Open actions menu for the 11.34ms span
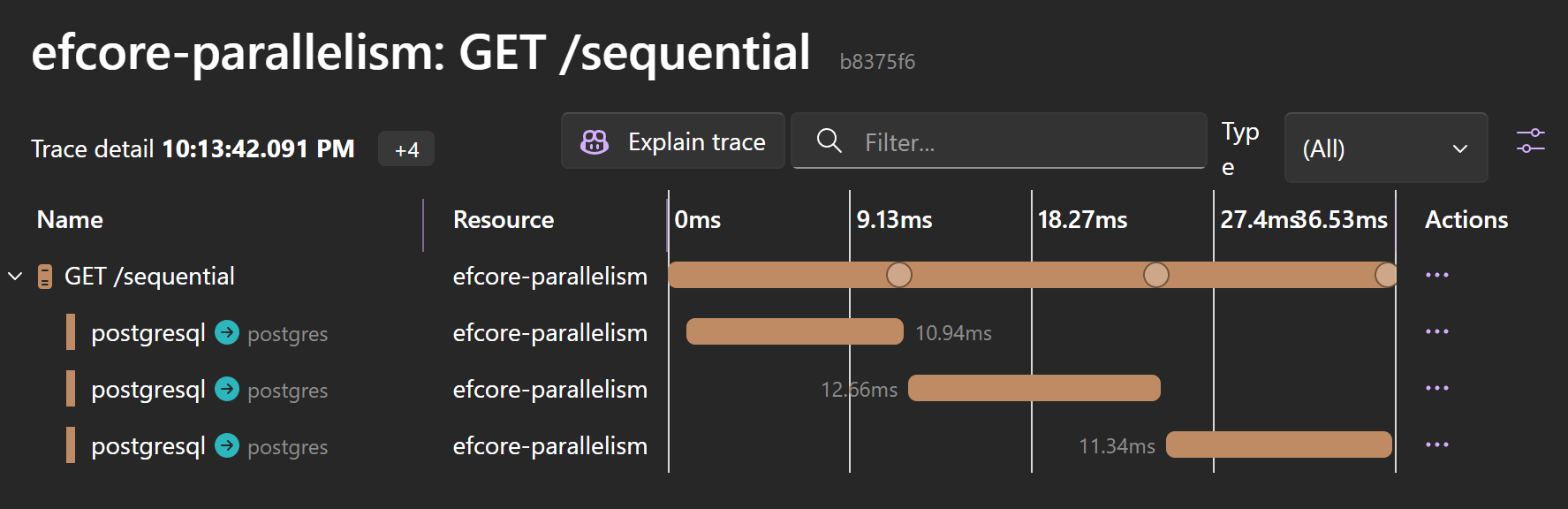 [x=1437, y=444]
